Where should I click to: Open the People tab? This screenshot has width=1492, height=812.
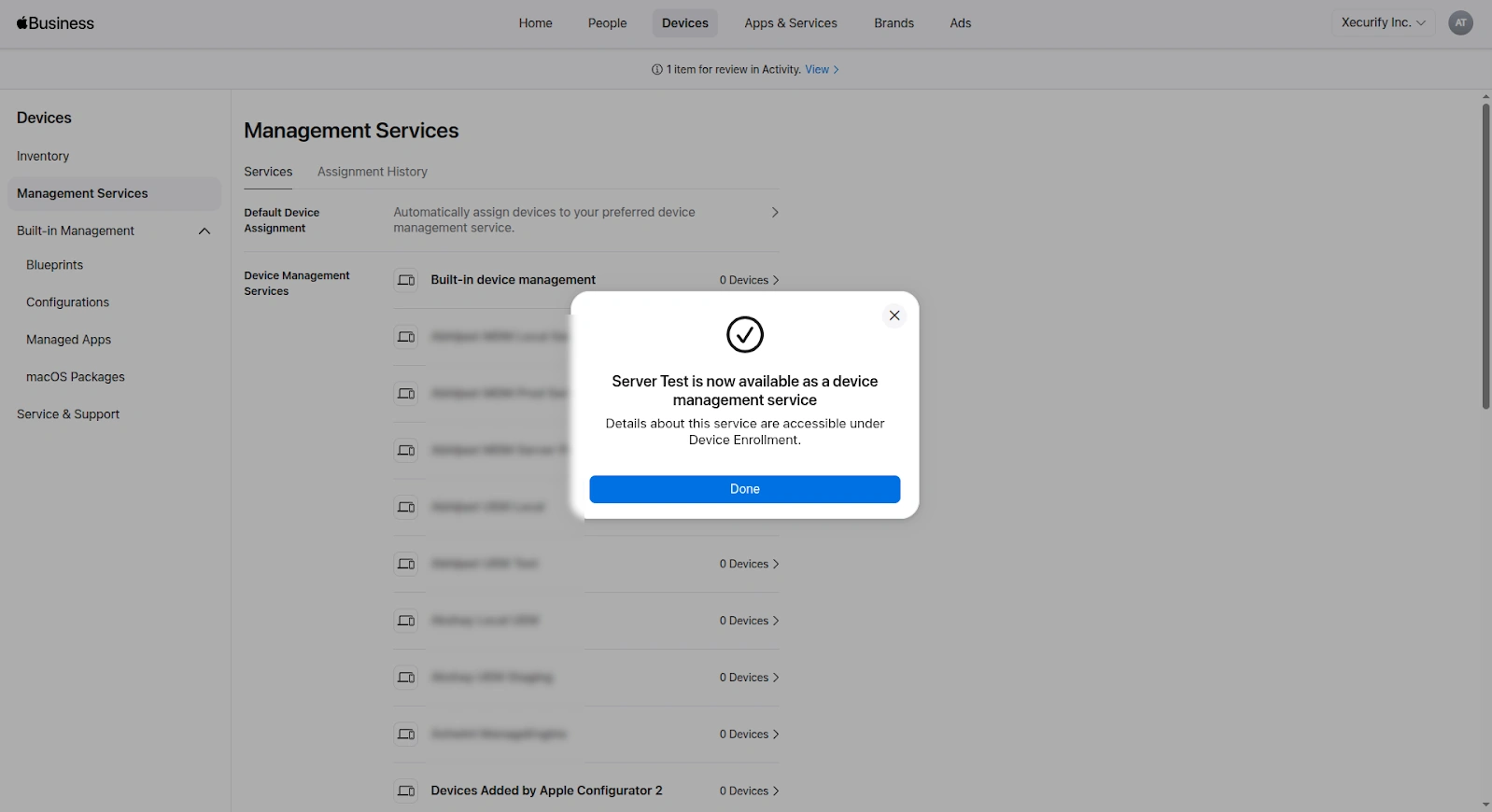pyautogui.click(x=607, y=23)
